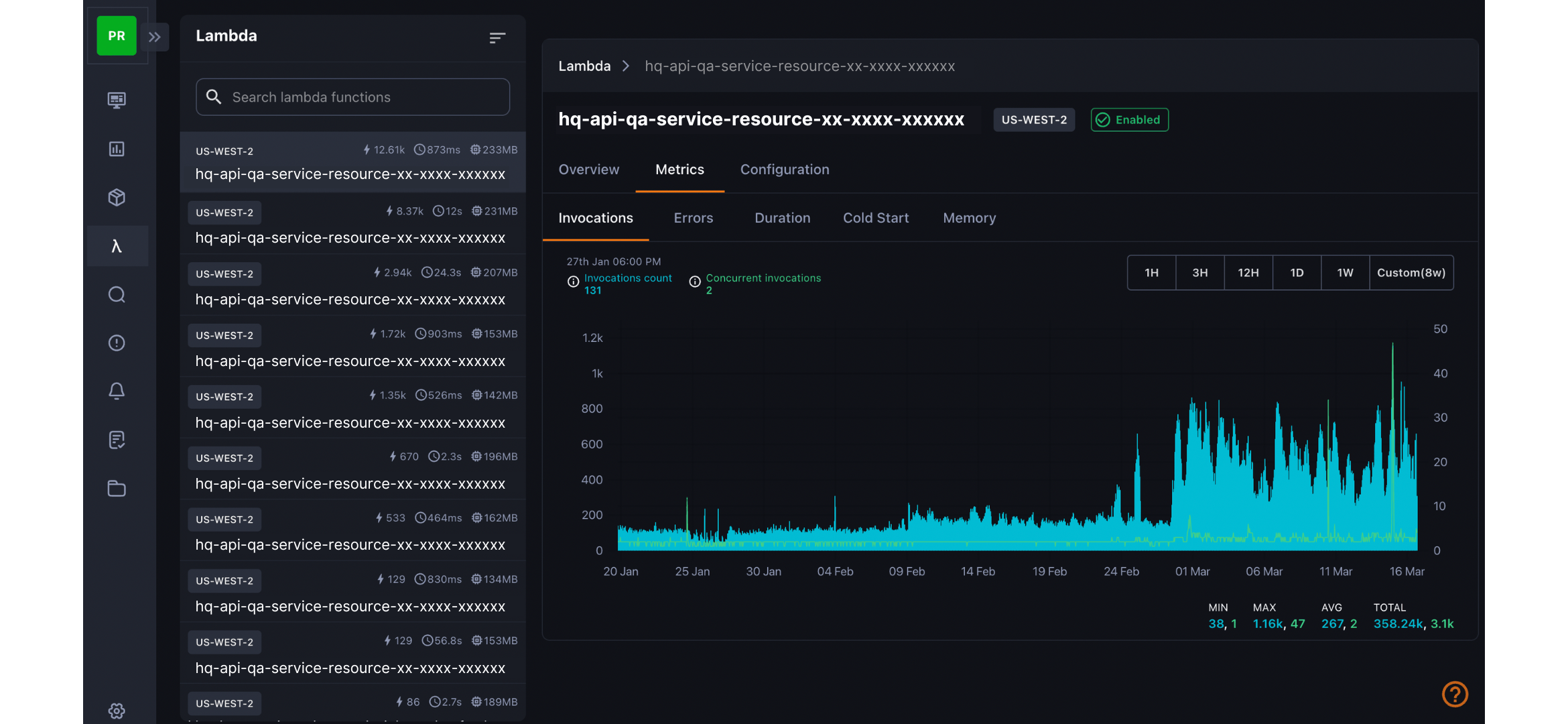Switch to the Overview tab
1568x724 pixels.
pyautogui.click(x=589, y=170)
